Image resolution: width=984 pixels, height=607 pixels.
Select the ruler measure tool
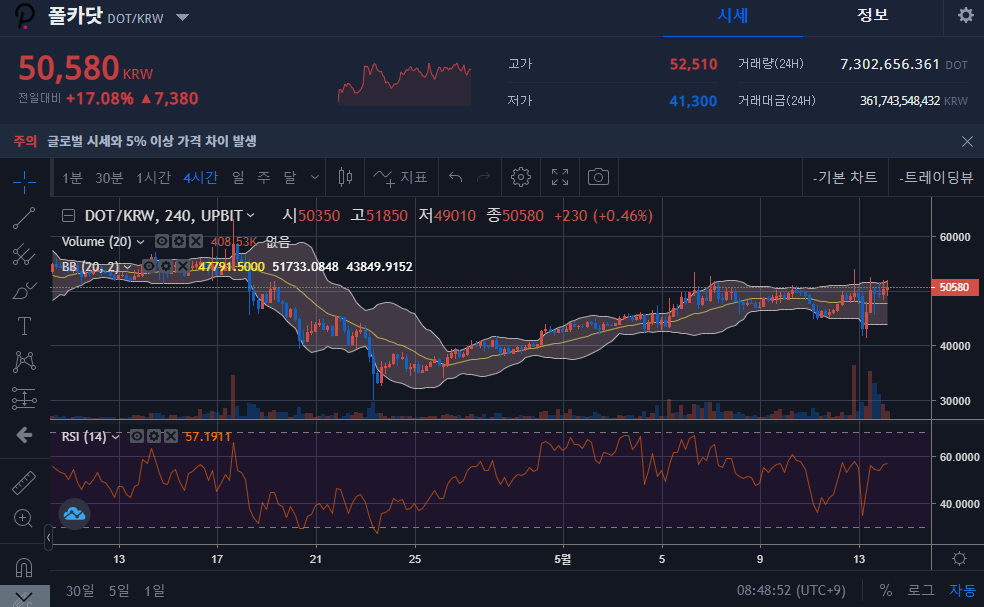[x=24, y=483]
